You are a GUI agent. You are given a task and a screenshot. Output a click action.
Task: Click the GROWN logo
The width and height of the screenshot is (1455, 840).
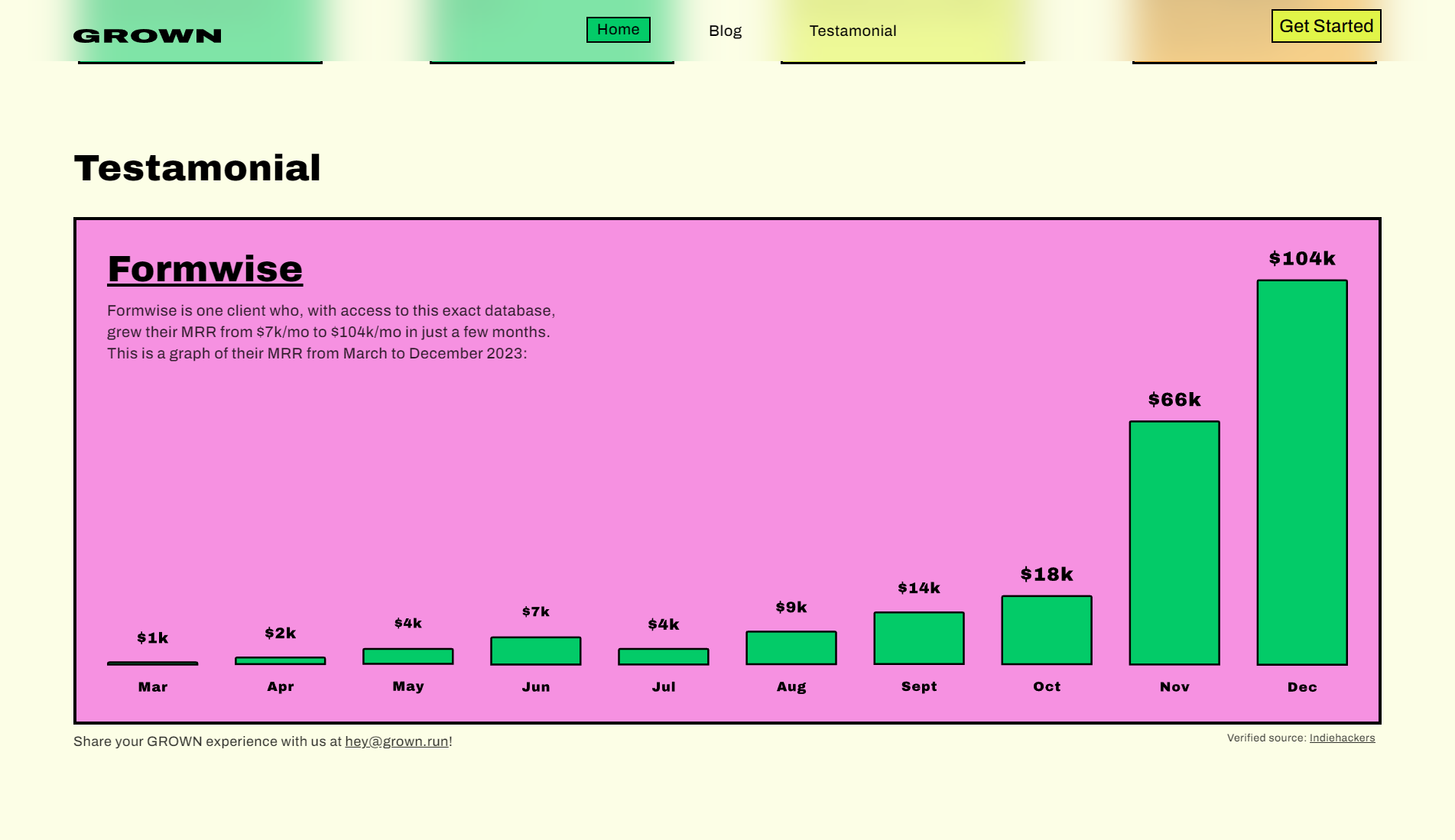[x=148, y=36]
